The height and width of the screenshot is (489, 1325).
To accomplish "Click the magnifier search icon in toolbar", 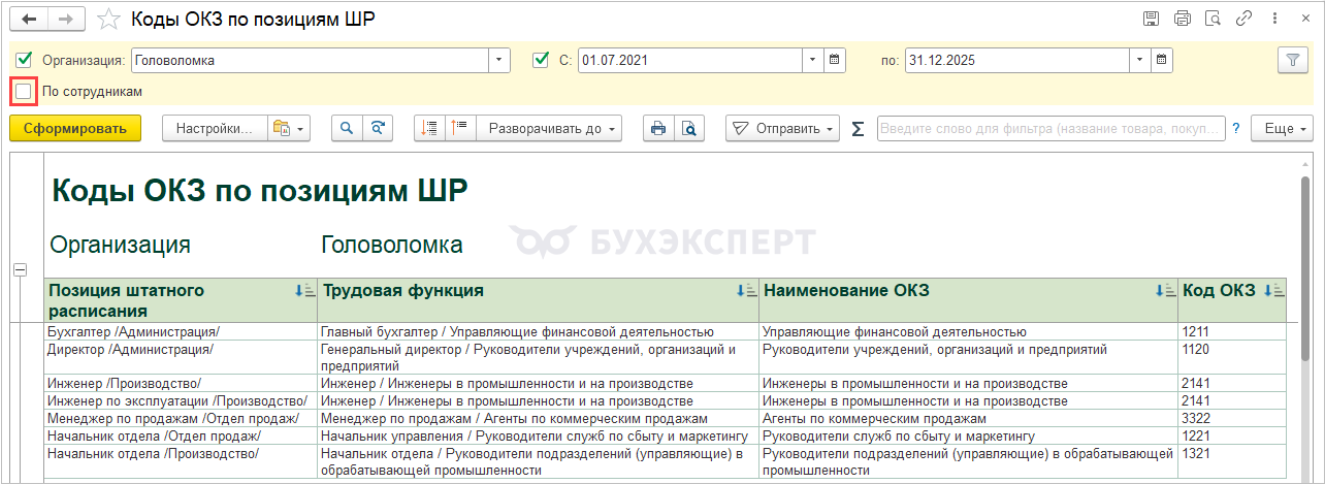I will (347, 128).
